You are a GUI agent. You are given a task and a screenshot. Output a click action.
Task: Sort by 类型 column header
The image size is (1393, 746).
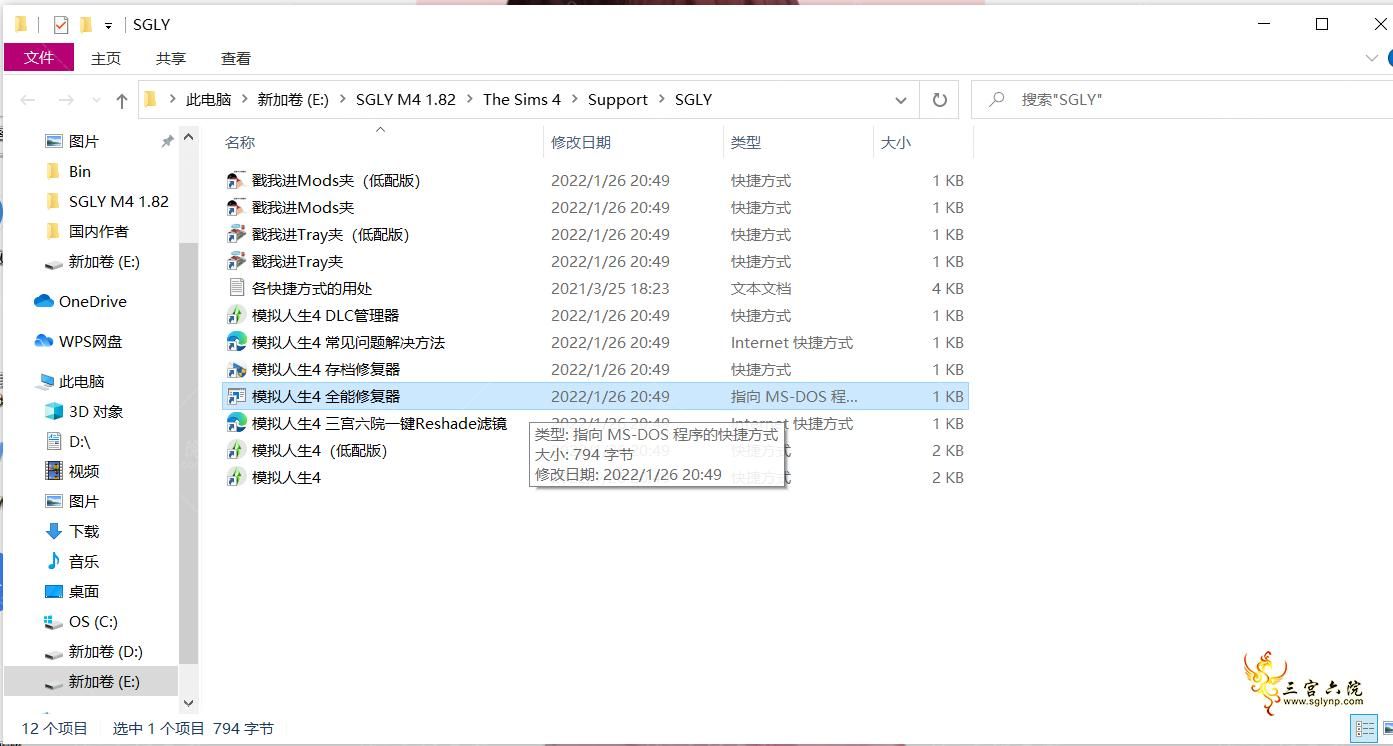tap(746, 143)
